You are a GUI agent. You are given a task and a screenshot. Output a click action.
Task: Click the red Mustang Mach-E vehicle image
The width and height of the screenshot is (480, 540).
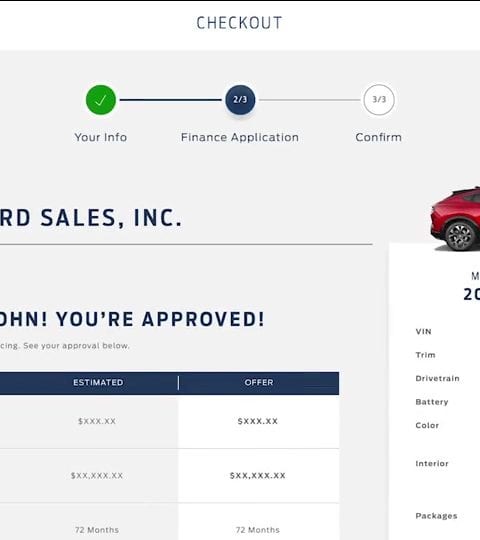pos(455,219)
